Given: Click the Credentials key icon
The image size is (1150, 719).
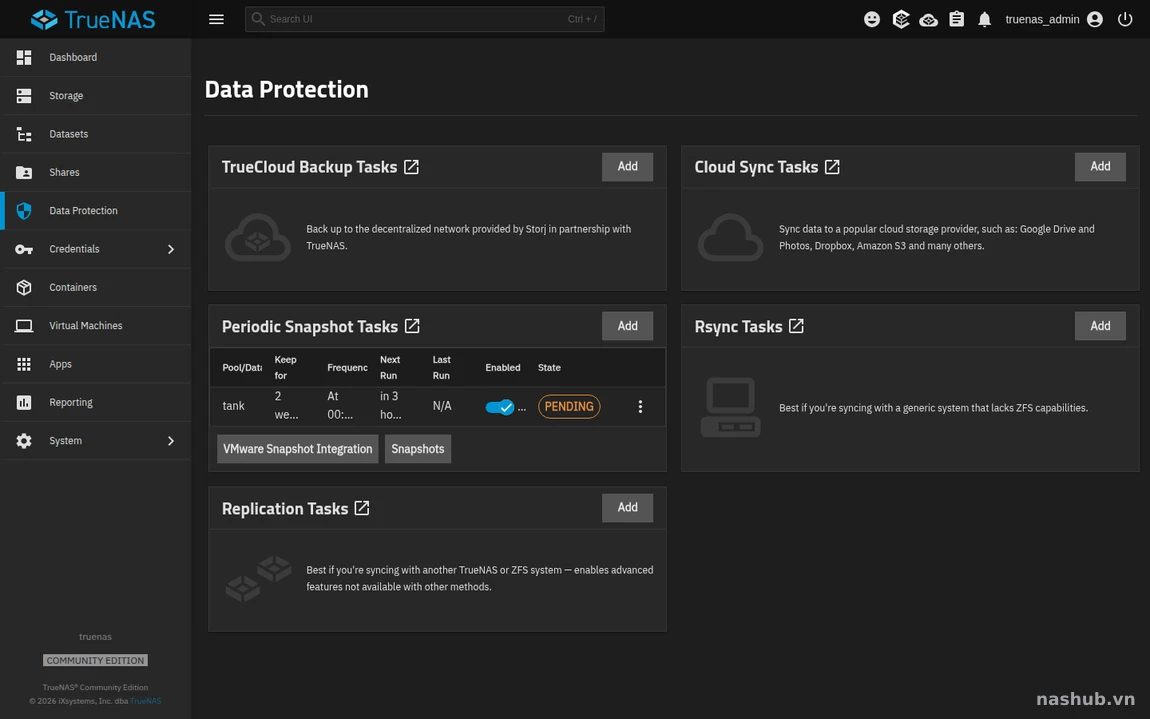Looking at the screenshot, I should [24, 249].
